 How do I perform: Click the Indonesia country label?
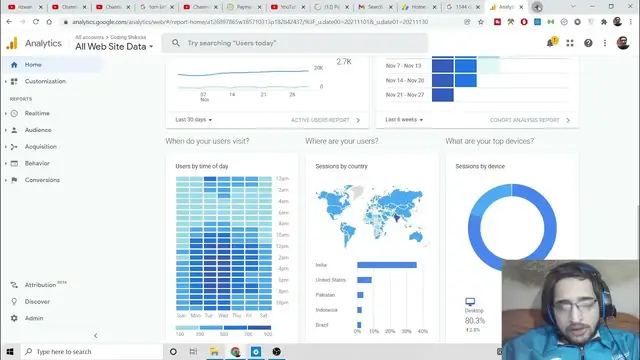click(326, 310)
